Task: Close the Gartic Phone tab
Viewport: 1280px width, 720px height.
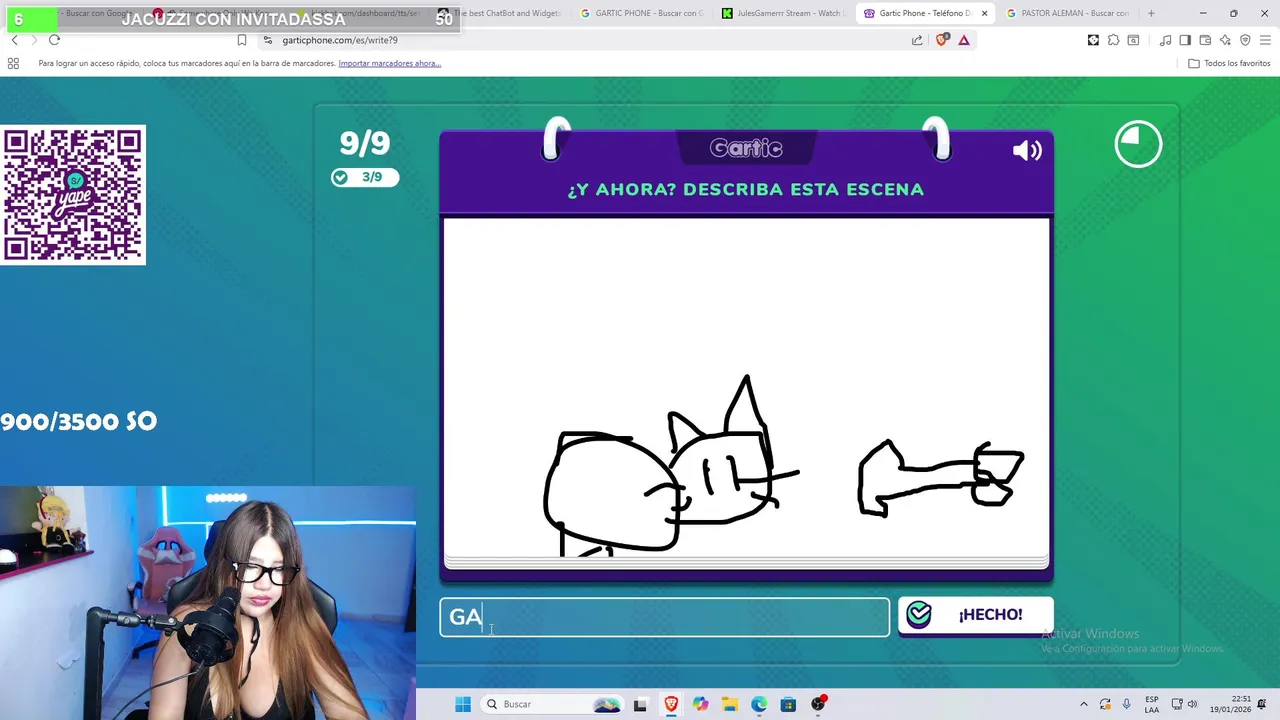Action: coord(984,13)
